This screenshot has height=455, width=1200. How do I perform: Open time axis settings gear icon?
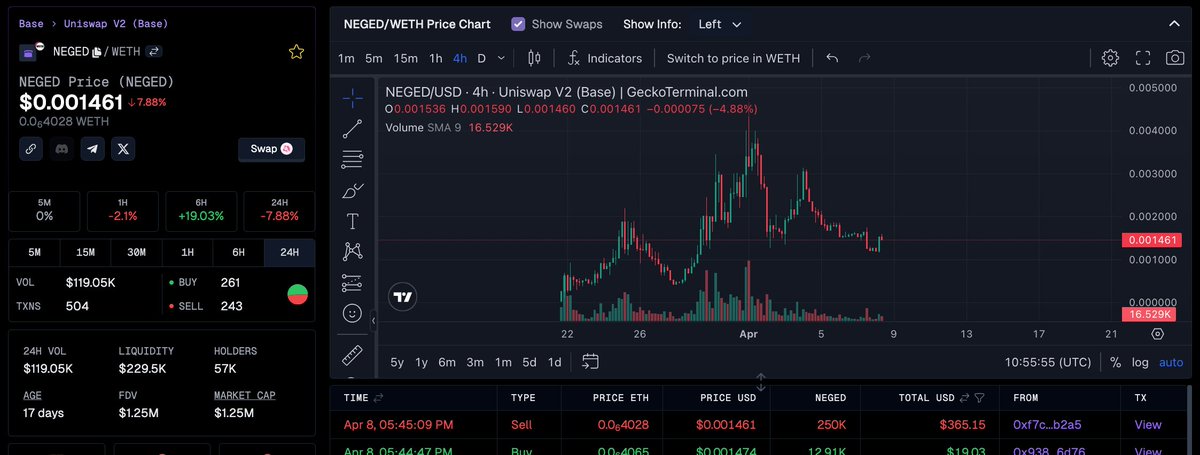point(1157,334)
